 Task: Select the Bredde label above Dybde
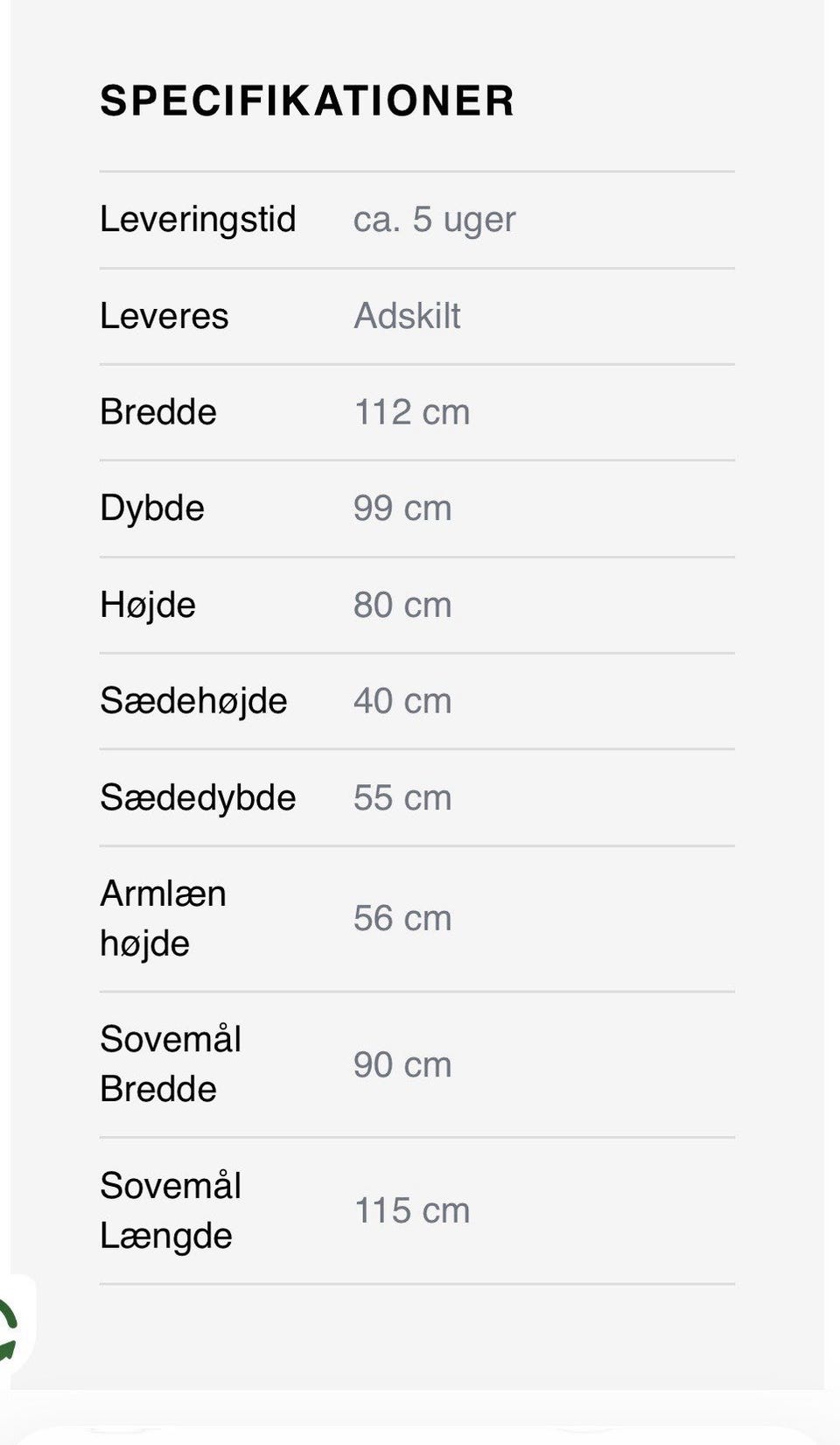[x=158, y=412]
